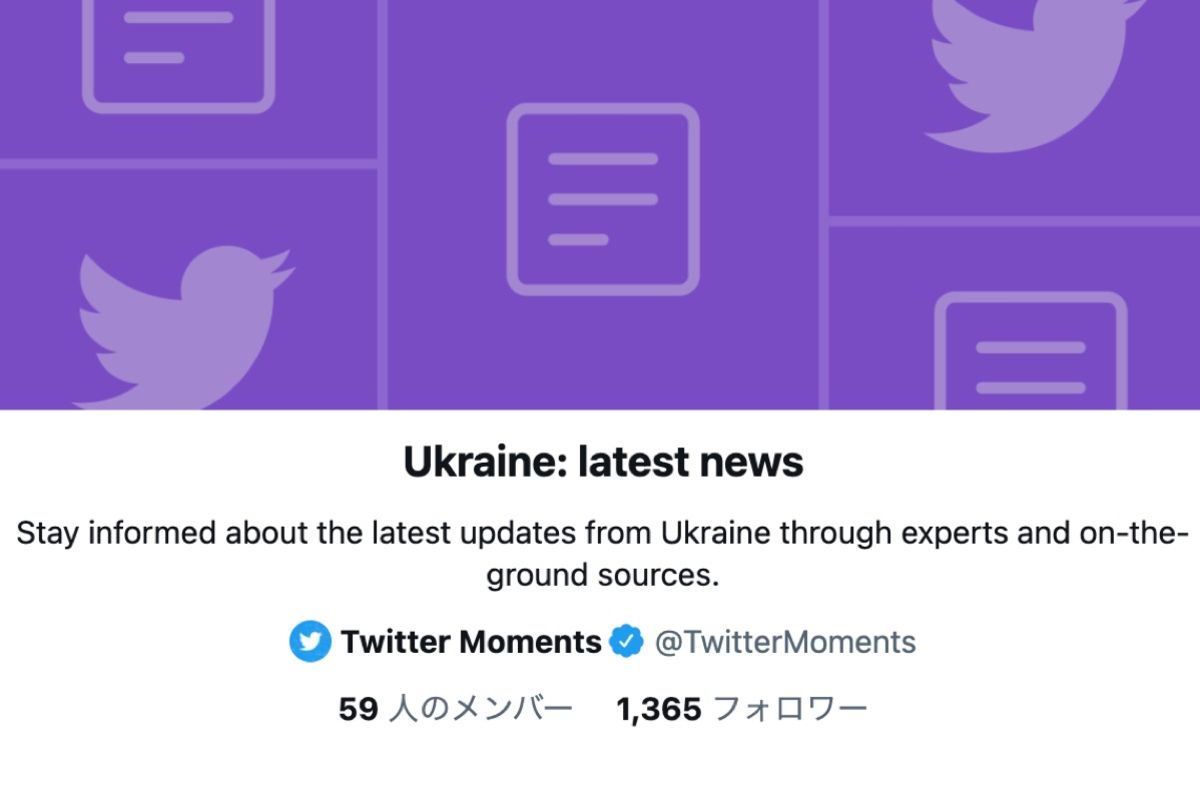Click the bold 59 member number
Screen dimensions: 1200x800
click(361, 709)
